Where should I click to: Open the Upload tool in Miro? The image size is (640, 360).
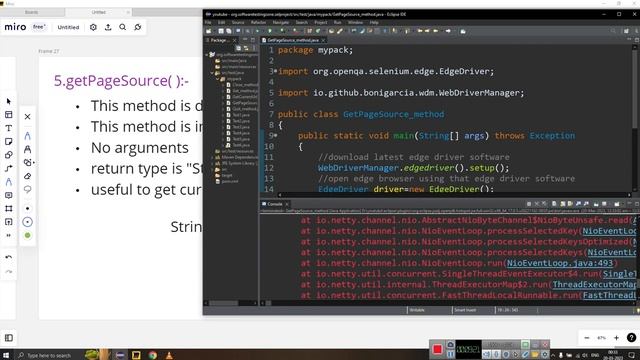[x=9, y=222]
